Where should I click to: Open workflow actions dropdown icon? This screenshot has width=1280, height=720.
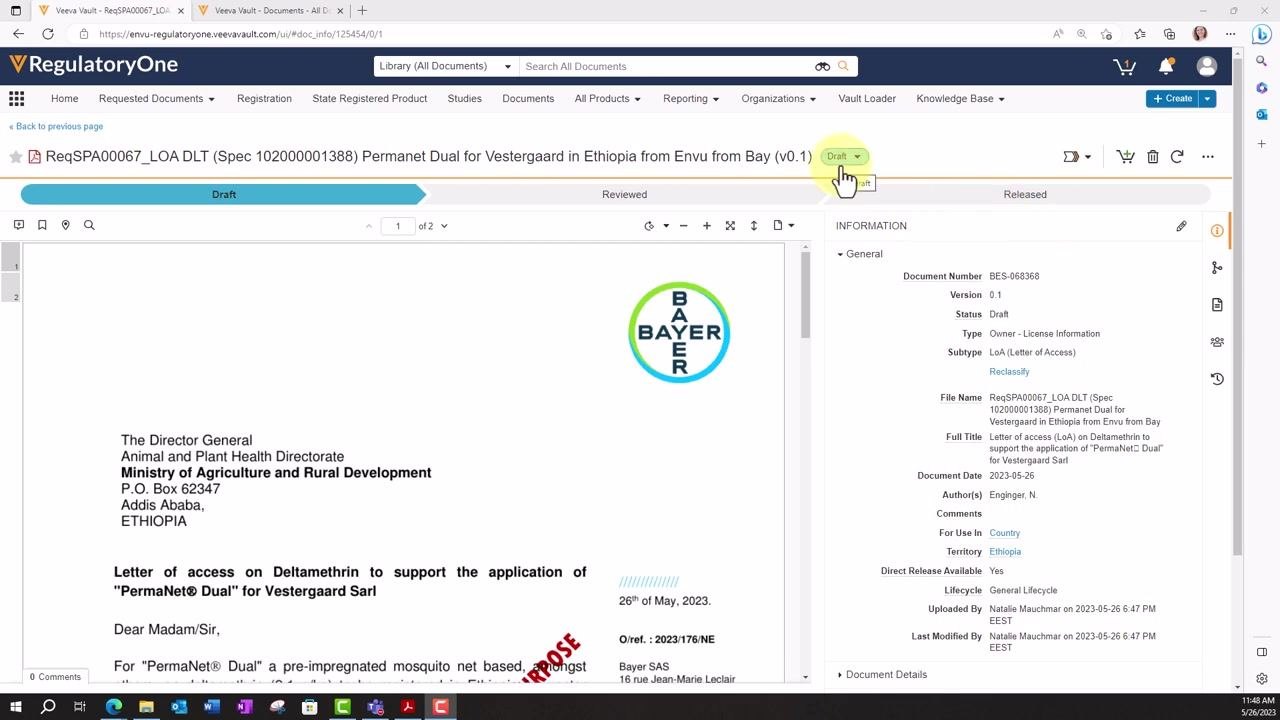pyautogui.click(x=1077, y=156)
